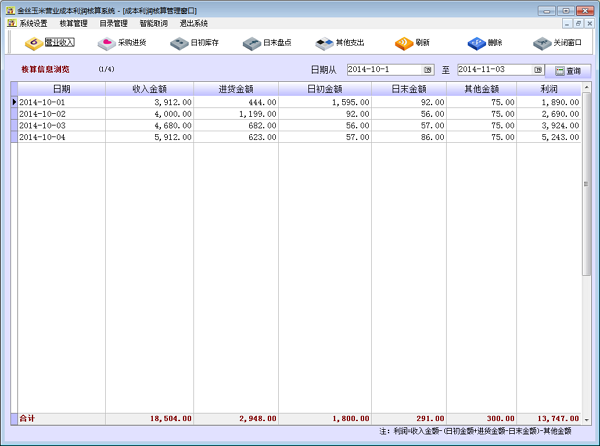This screenshot has height=446, width=600.
Task: Click the total profit 13,747.00
Action: [549, 418]
